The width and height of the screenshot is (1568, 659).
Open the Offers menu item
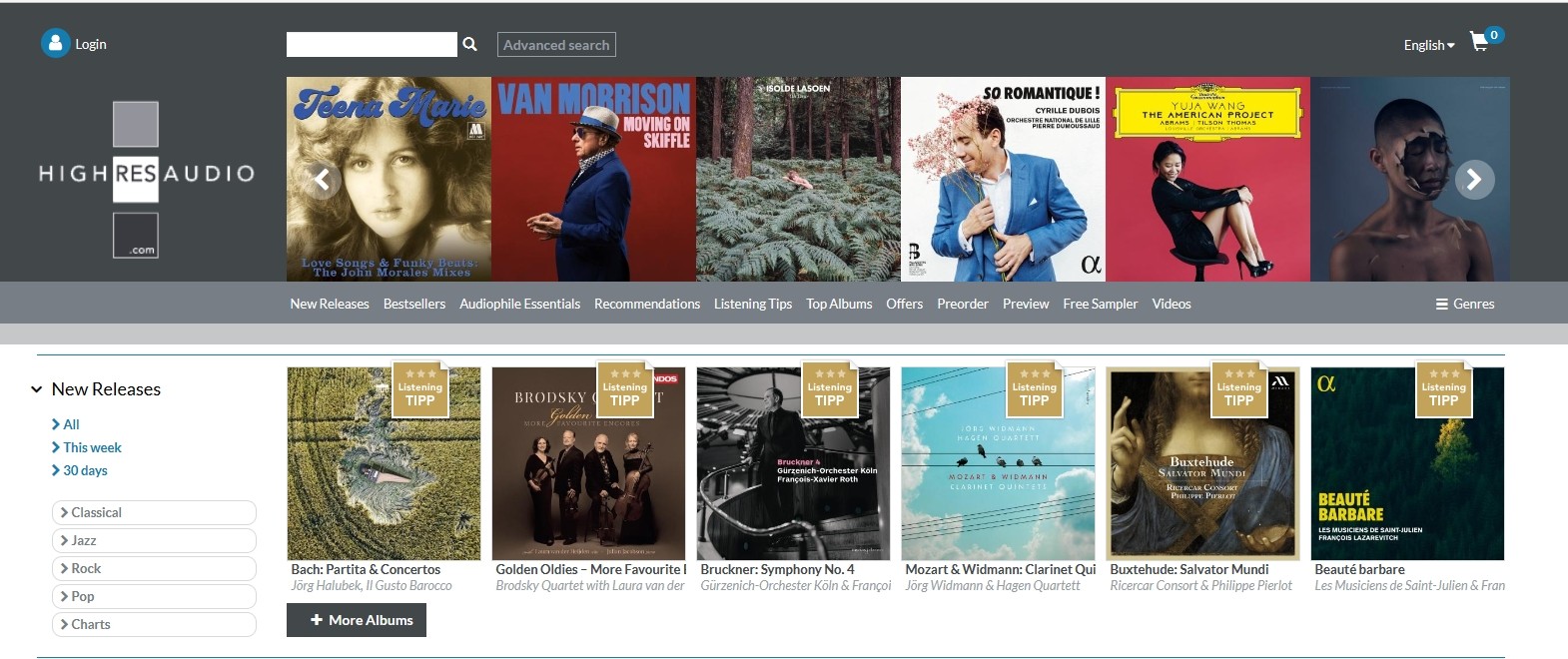click(905, 304)
